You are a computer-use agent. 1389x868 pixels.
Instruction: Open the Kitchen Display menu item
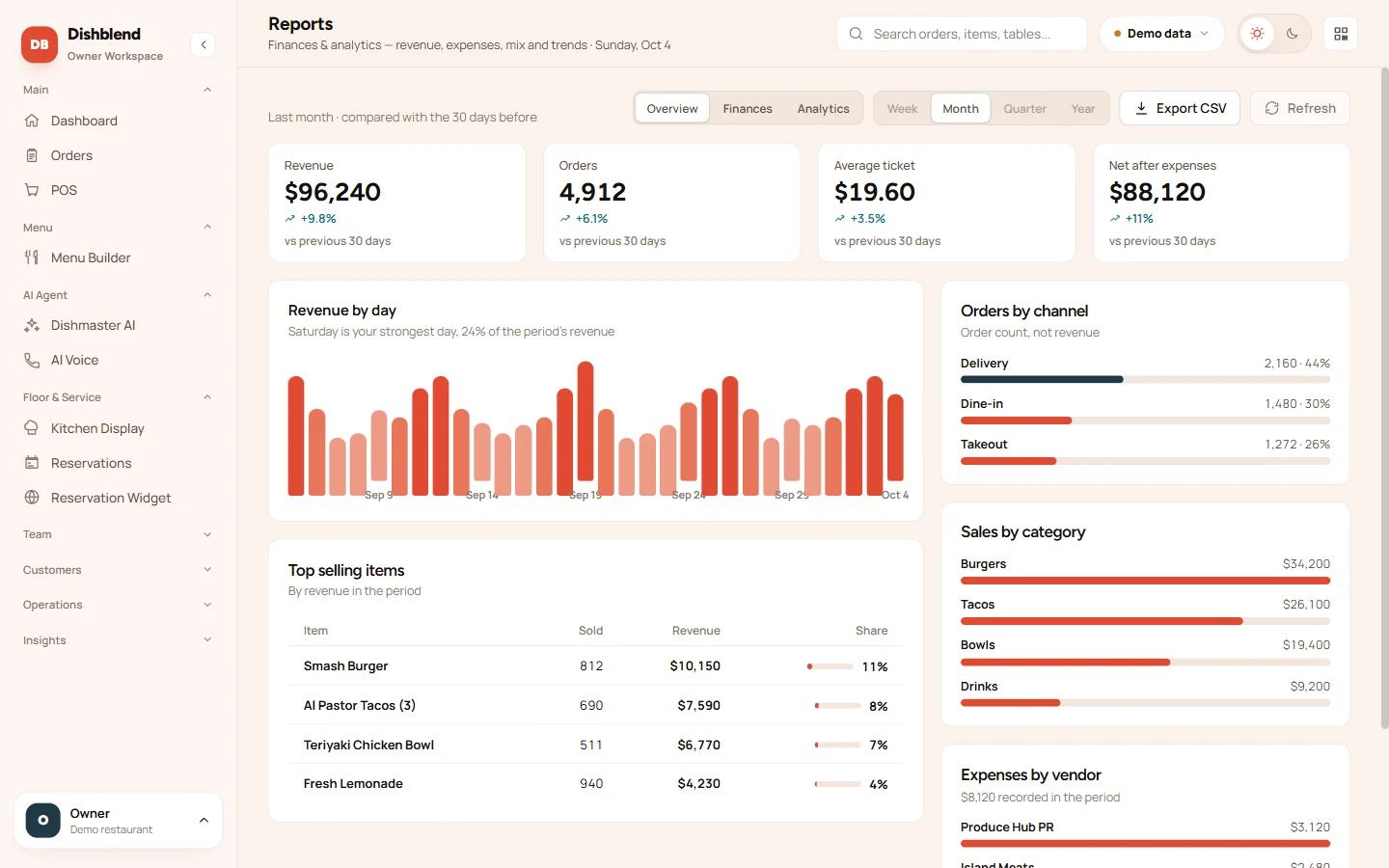click(118, 428)
